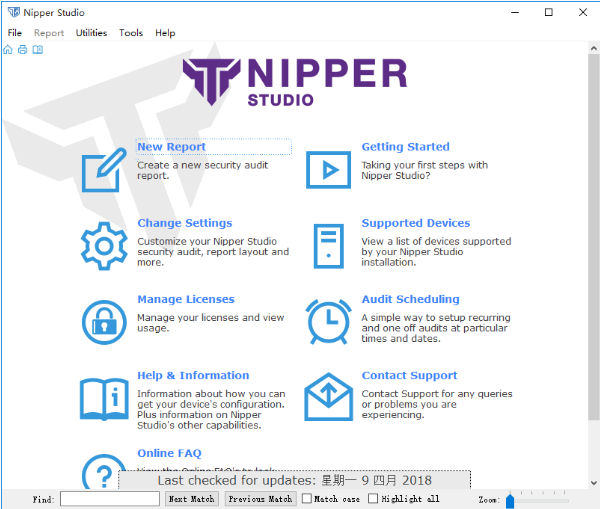600x509 pixels.
Task: Click the open book toolbar icon
Action: (37, 50)
